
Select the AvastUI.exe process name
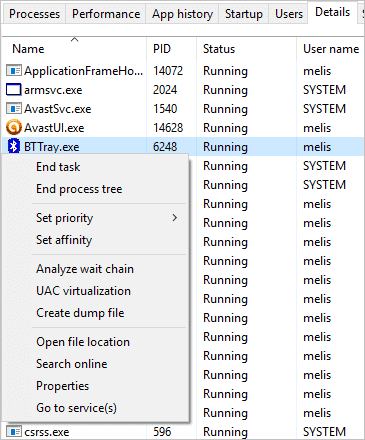54,128
